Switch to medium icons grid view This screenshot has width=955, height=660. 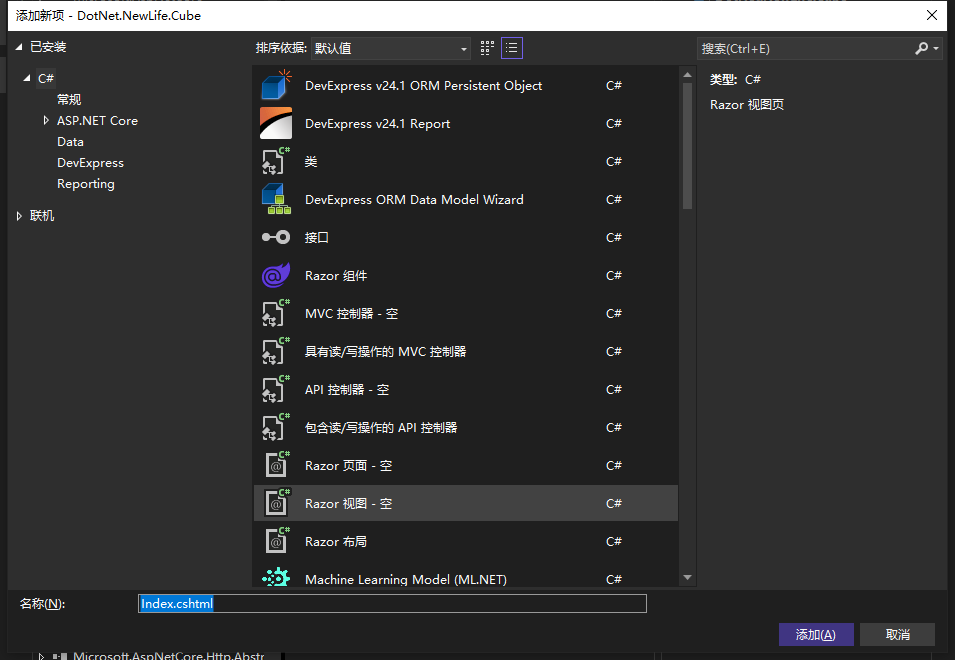[x=487, y=48]
